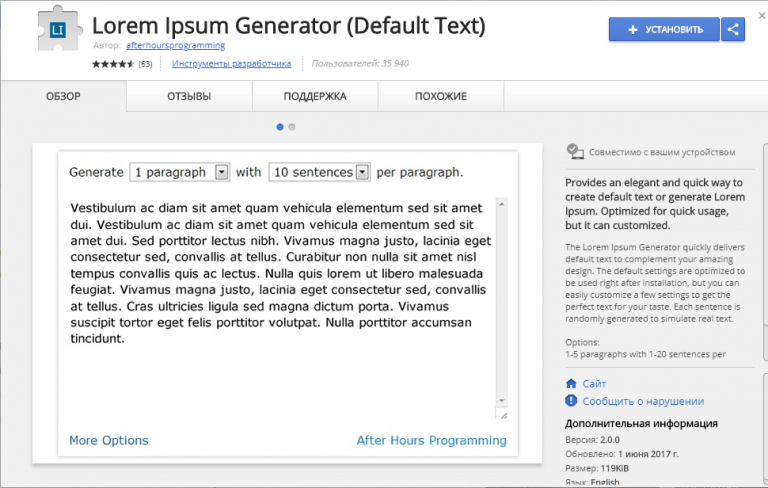768x488 pixels.
Task: Select the first carousel dot
Action: click(280, 127)
